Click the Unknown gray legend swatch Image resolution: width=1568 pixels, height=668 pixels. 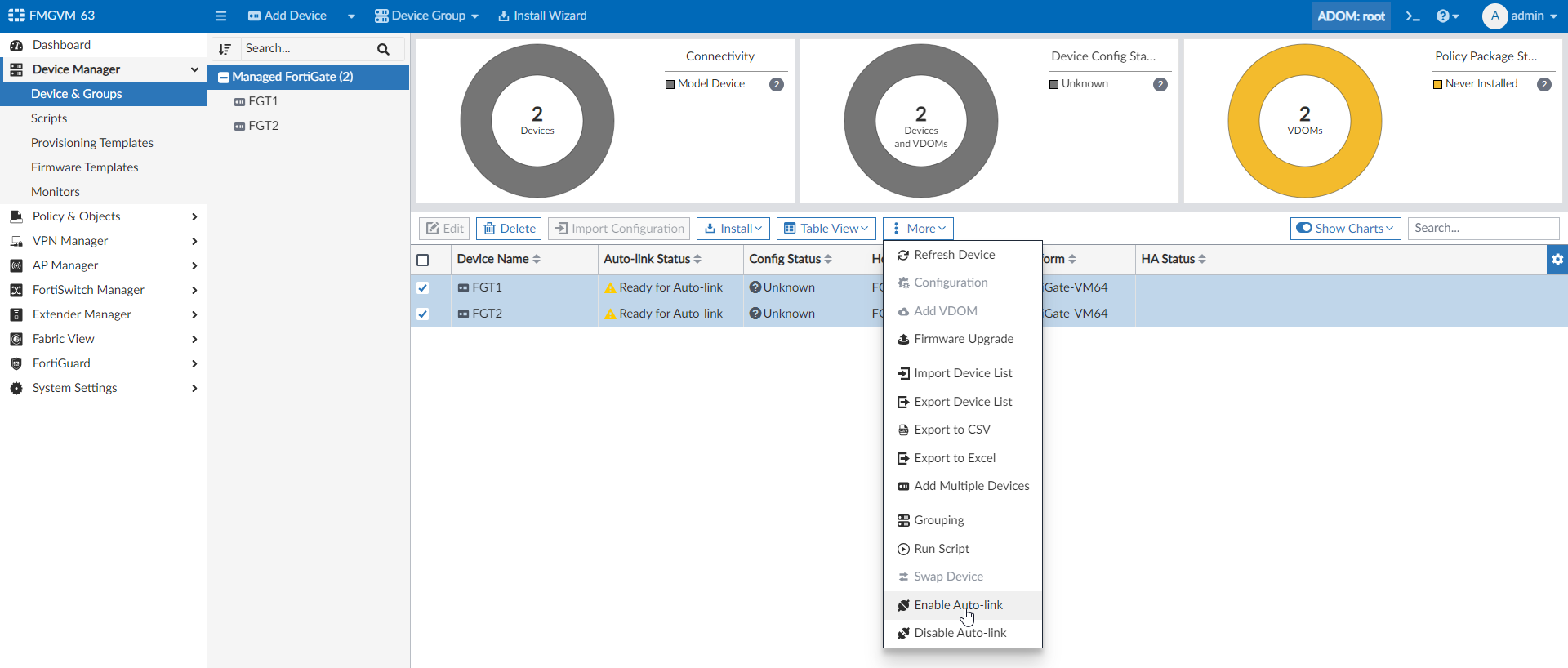point(1053,84)
